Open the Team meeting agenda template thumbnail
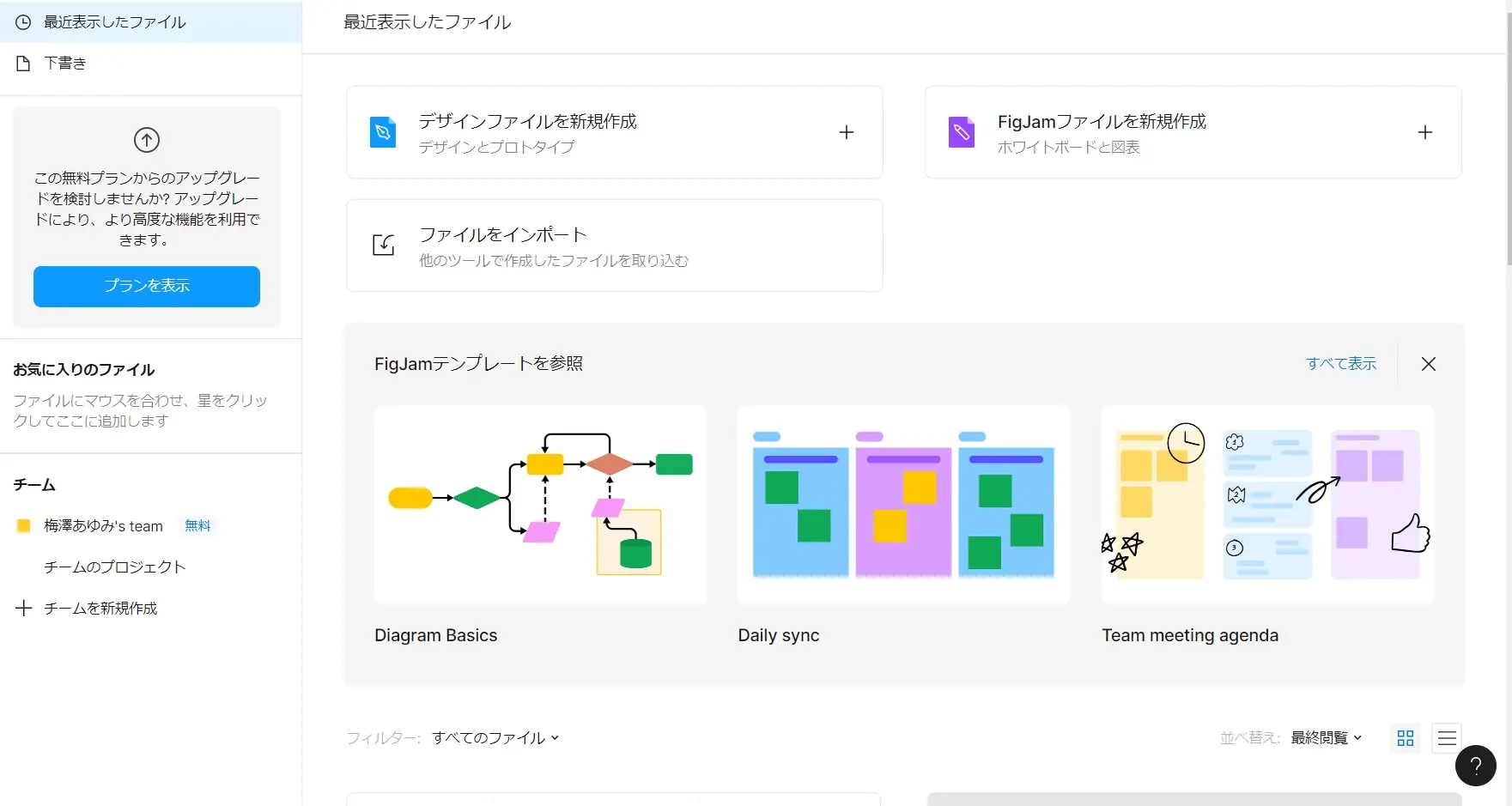This screenshot has height=806, width=1512. click(x=1267, y=505)
